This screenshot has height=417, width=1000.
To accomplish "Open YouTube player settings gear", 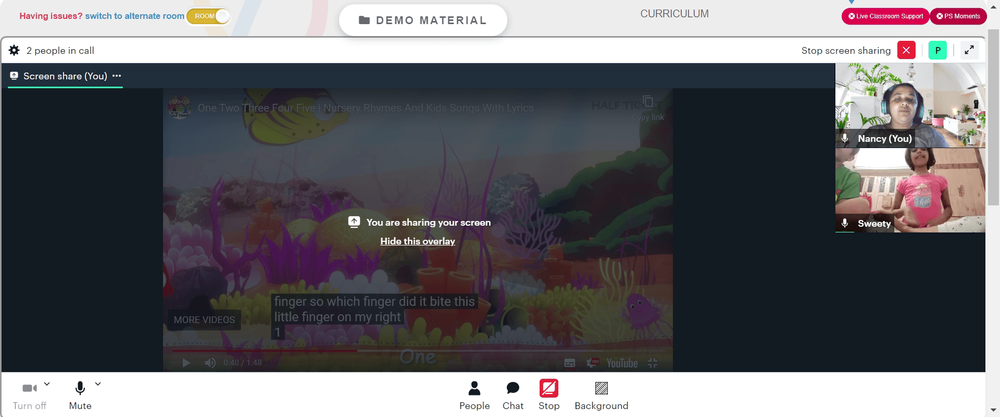I will point(592,363).
